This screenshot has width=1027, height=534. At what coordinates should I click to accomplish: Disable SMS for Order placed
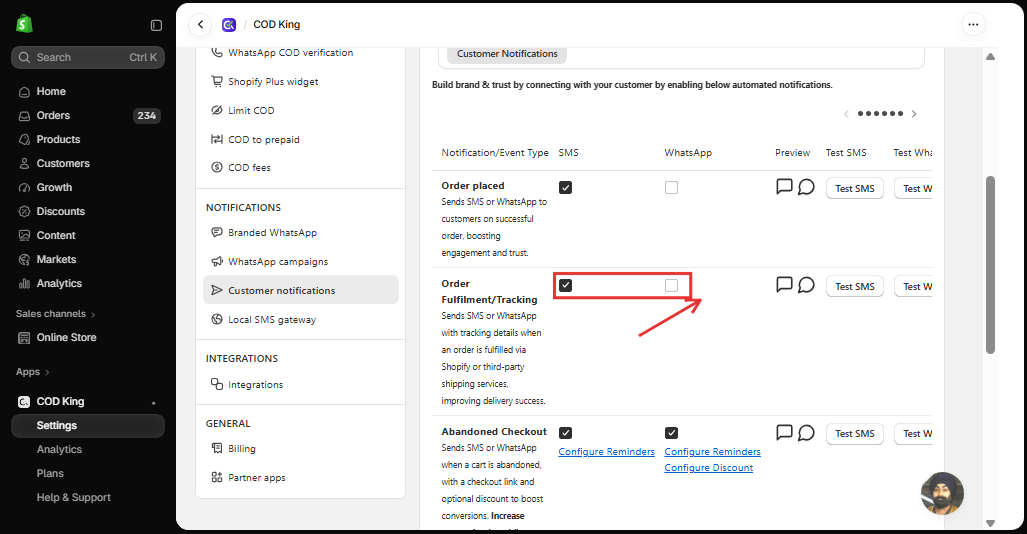565,187
